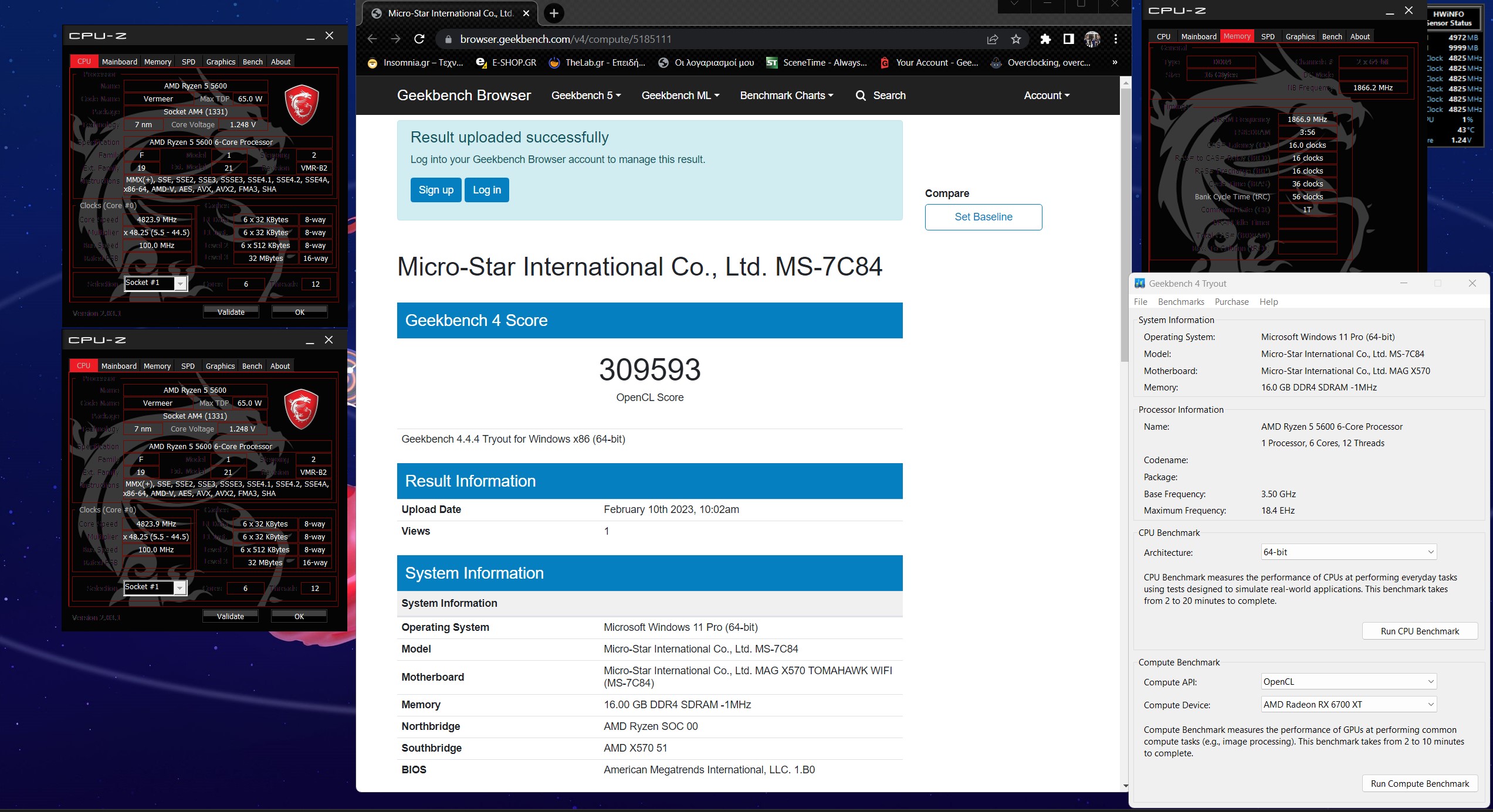1493x812 pixels.
Task: Click upload date February 10th 2023, 10:02am
Action: [671, 509]
